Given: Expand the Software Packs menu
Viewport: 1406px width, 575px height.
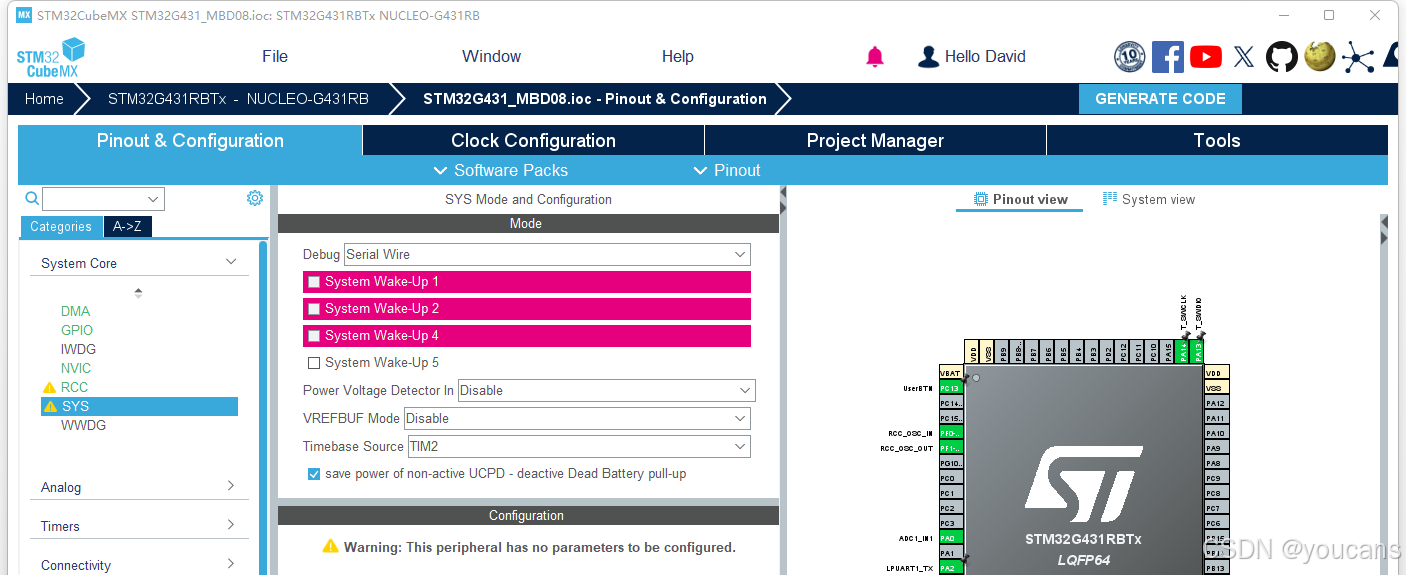Looking at the screenshot, I should 501,170.
